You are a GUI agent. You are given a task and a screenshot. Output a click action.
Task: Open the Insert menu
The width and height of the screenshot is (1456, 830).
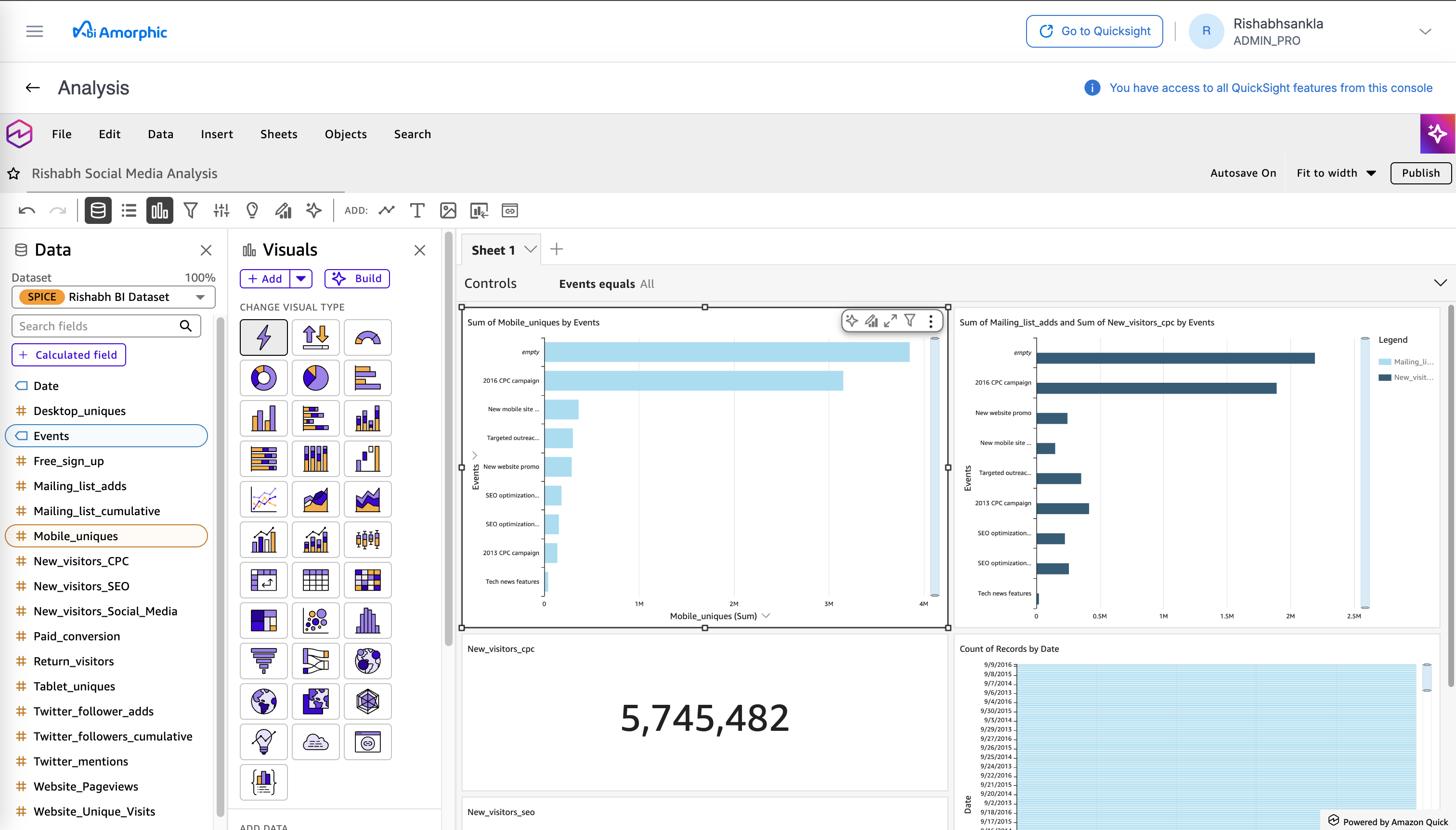click(x=217, y=134)
